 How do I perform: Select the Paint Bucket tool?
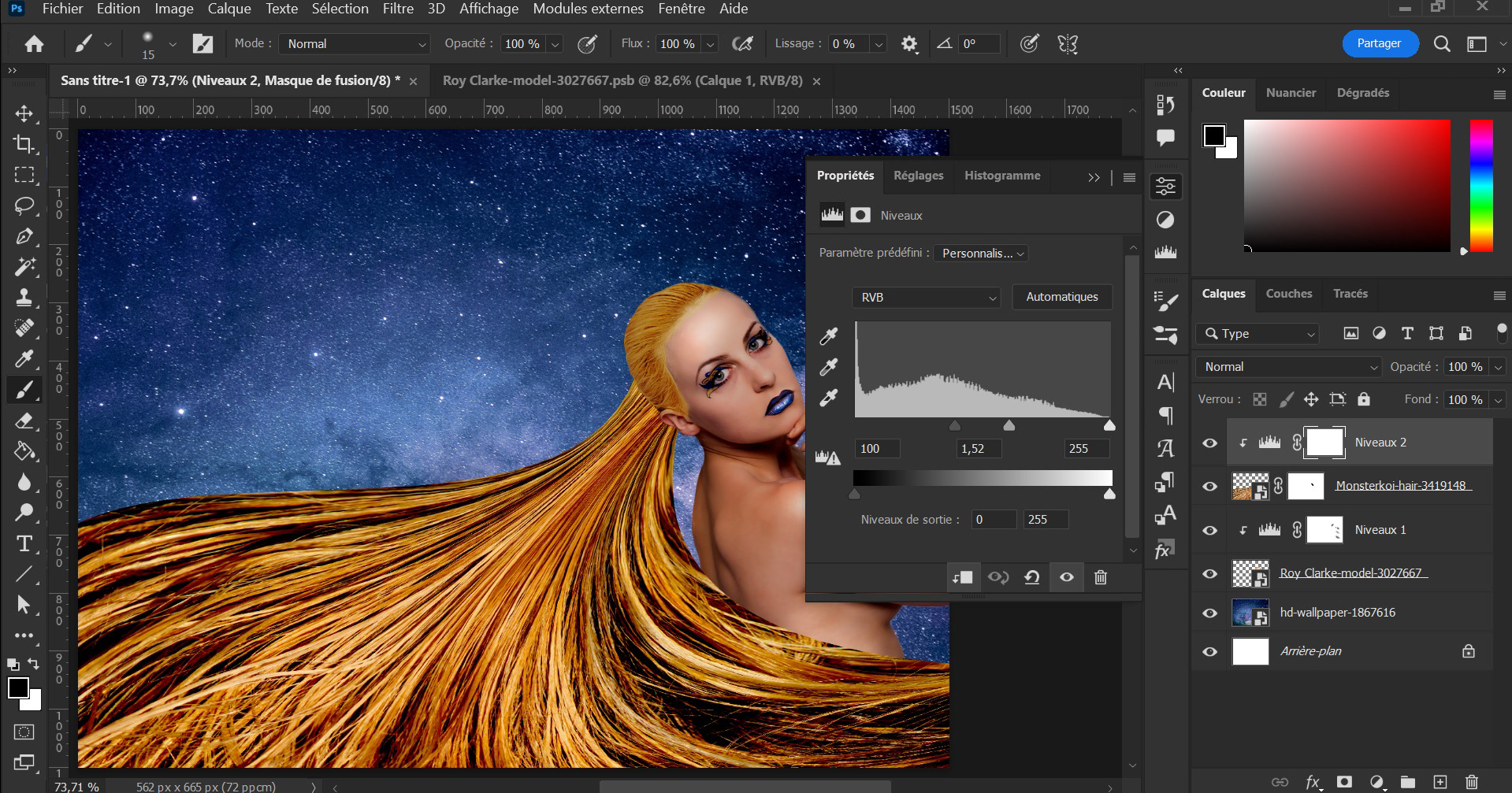(x=24, y=451)
